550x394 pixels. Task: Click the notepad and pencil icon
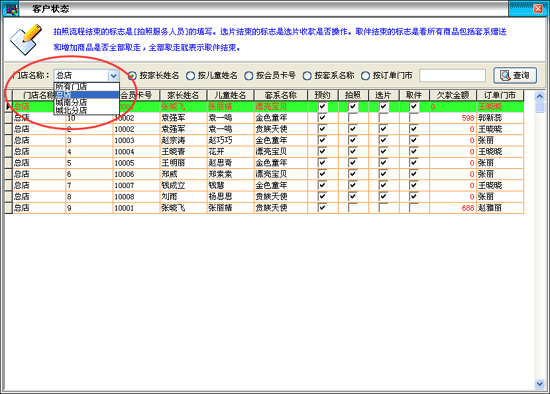pos(25,39)
